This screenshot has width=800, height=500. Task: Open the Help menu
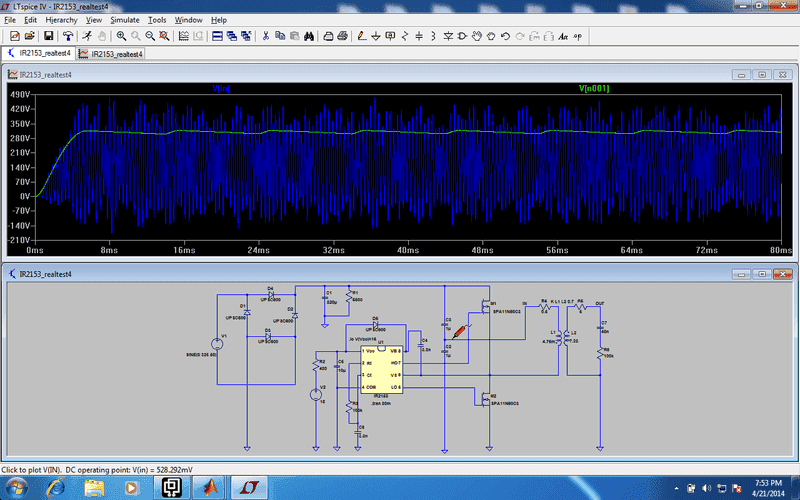tap(218, 20)
